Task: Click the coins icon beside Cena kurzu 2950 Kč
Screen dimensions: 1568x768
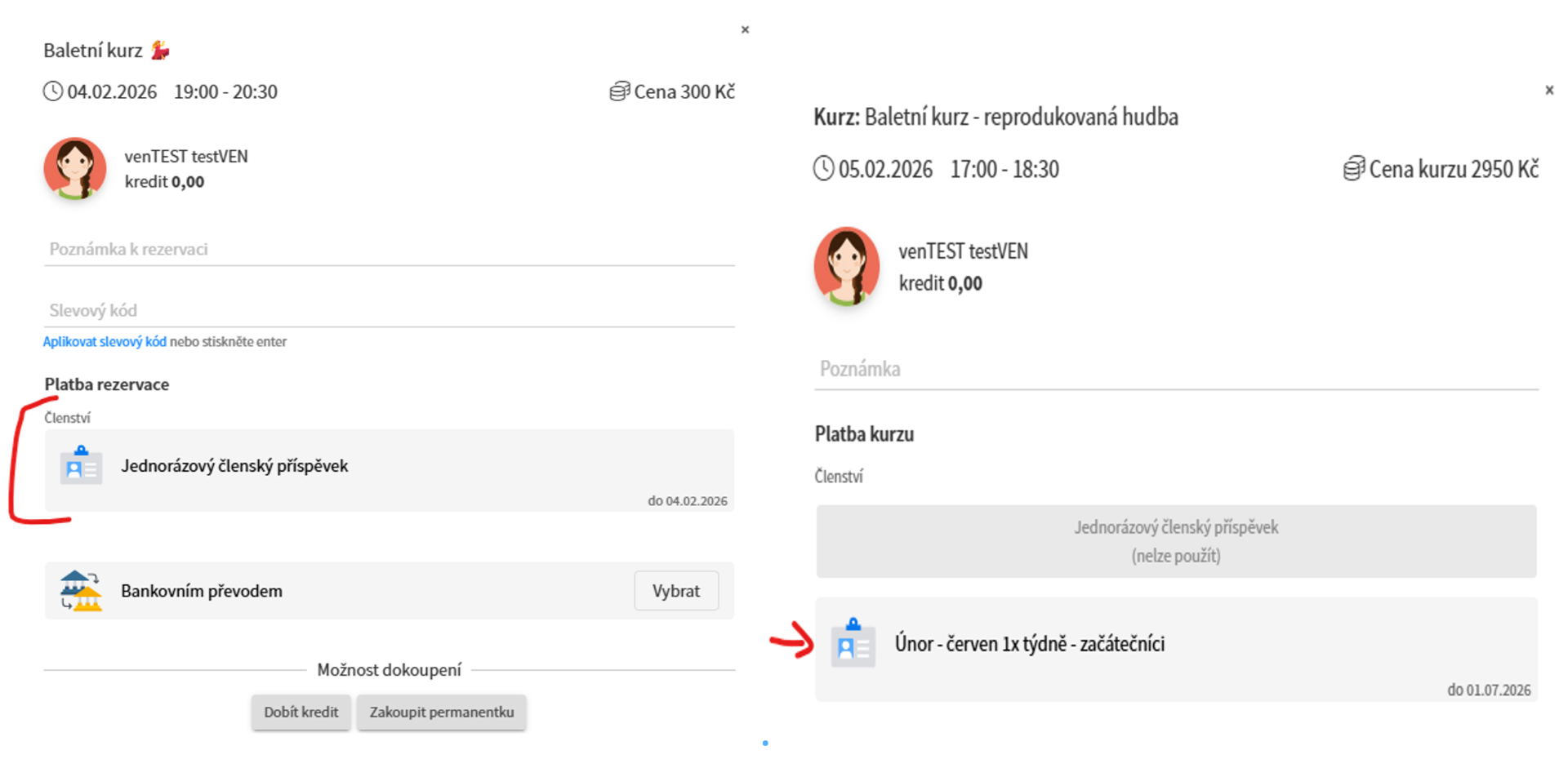Action: [x=1353, y=169]
